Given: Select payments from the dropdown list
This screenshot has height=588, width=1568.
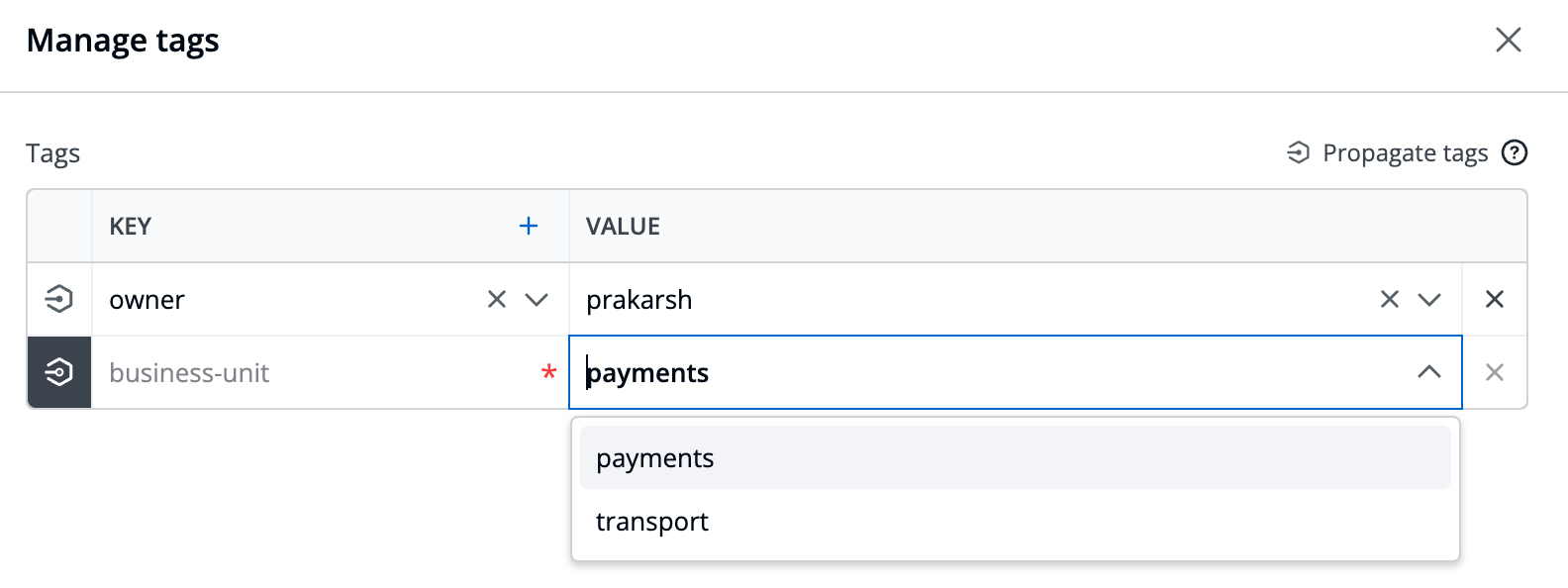Looking at the screenshot, I should [x=1016, y=457].
